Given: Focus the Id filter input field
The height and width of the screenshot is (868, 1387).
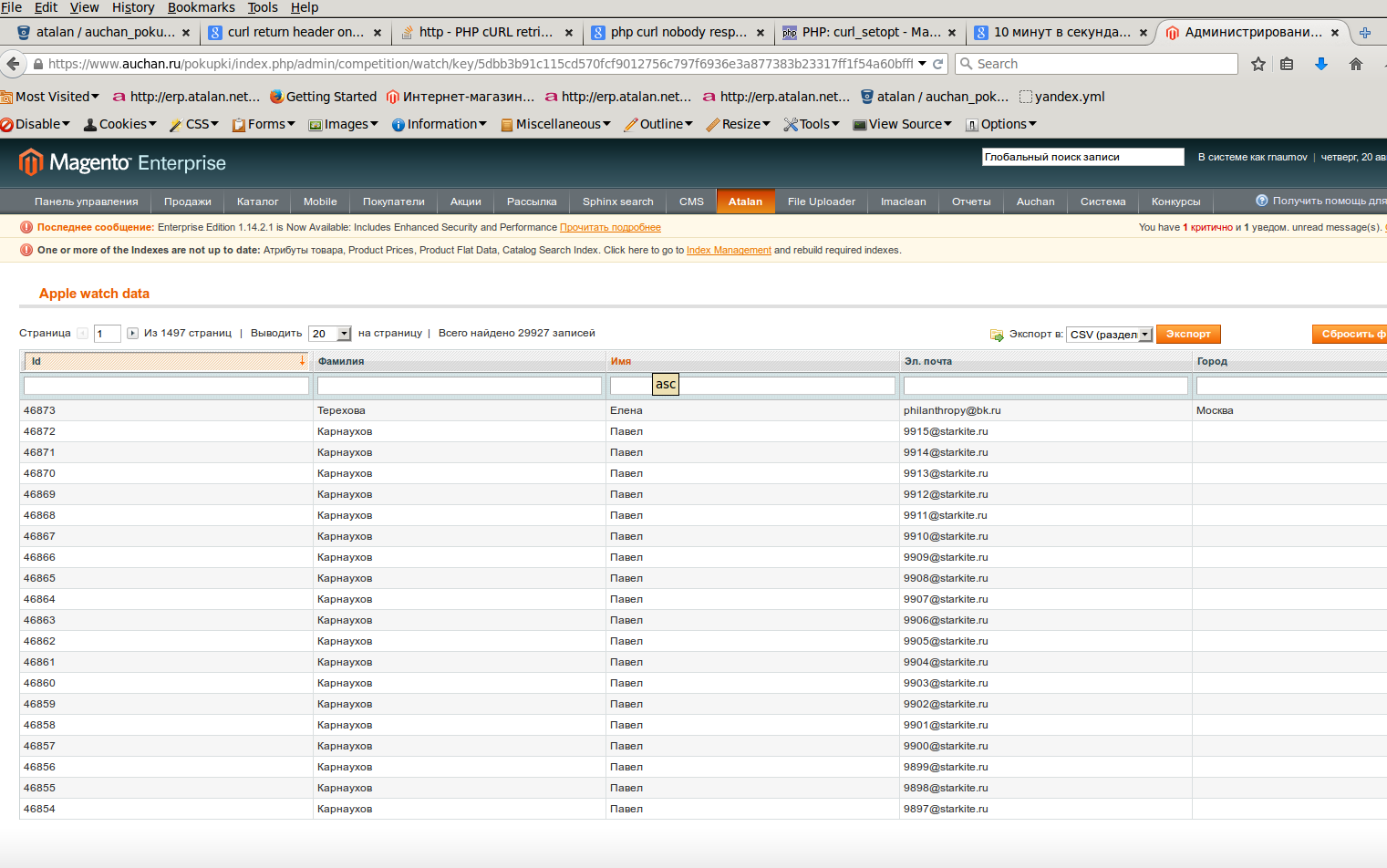Looking at the screenshot, I should point(166,386).
